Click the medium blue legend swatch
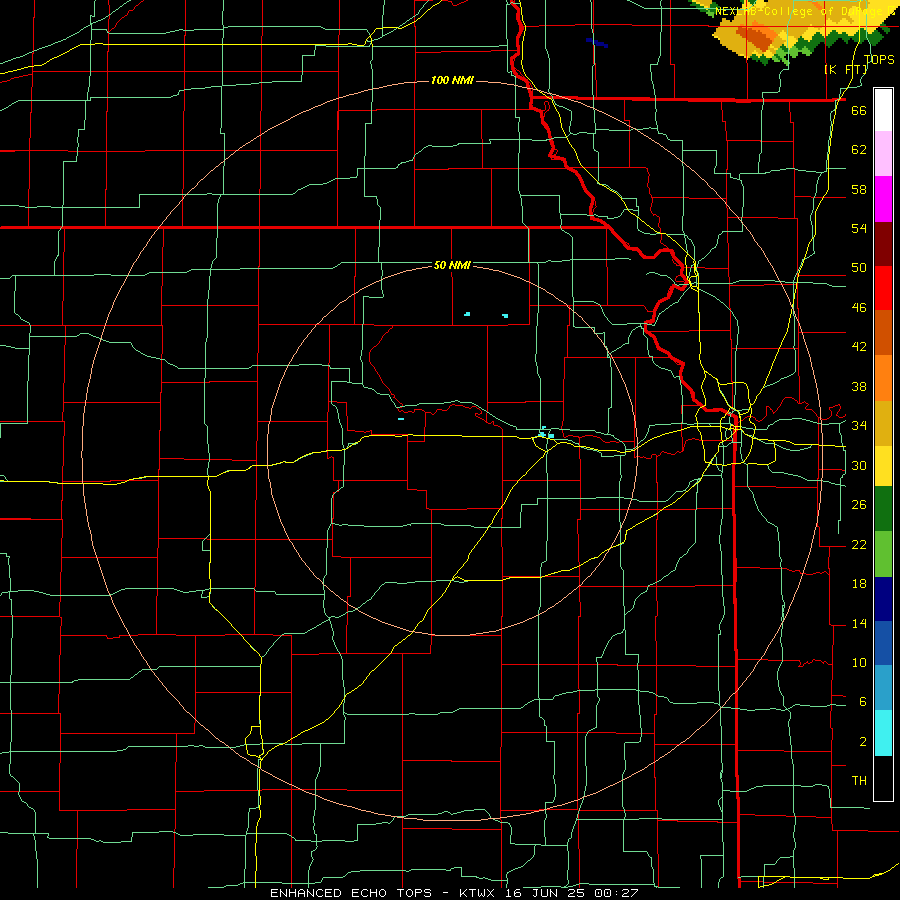Image resolution: width=900 pixels, height=900 pixels. 883,643
